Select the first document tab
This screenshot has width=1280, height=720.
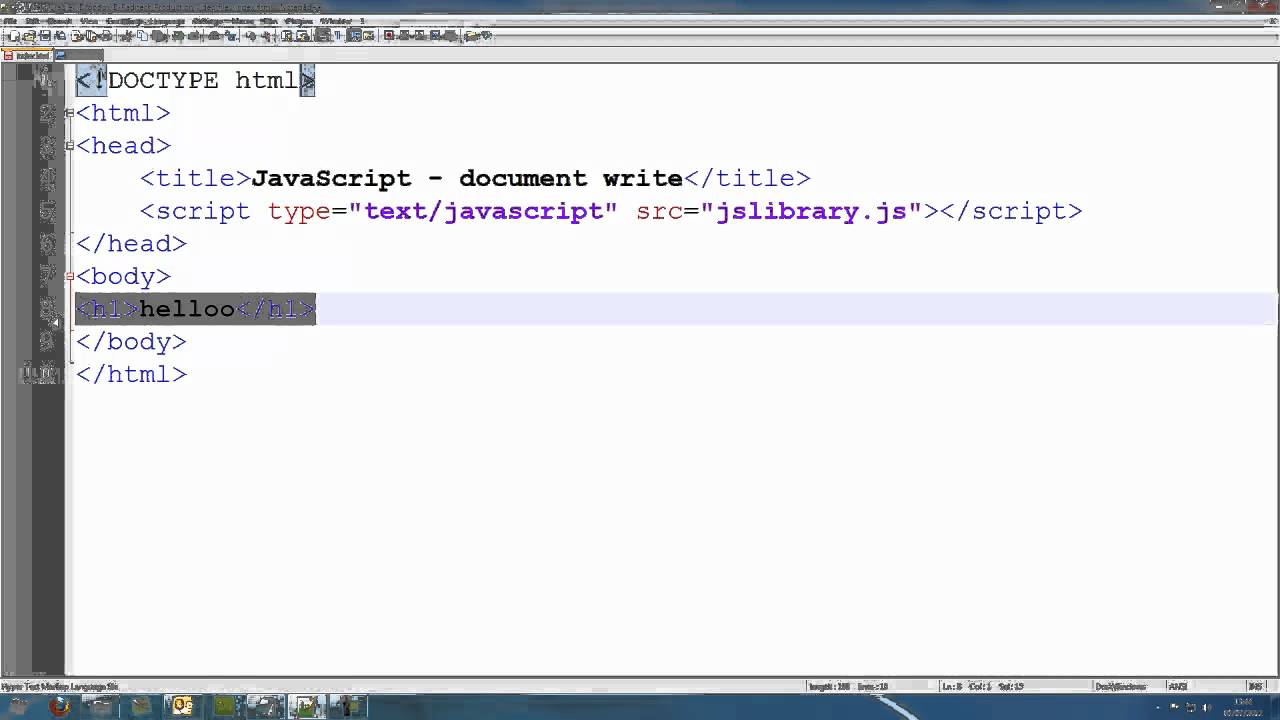click(x=27, y=55)
